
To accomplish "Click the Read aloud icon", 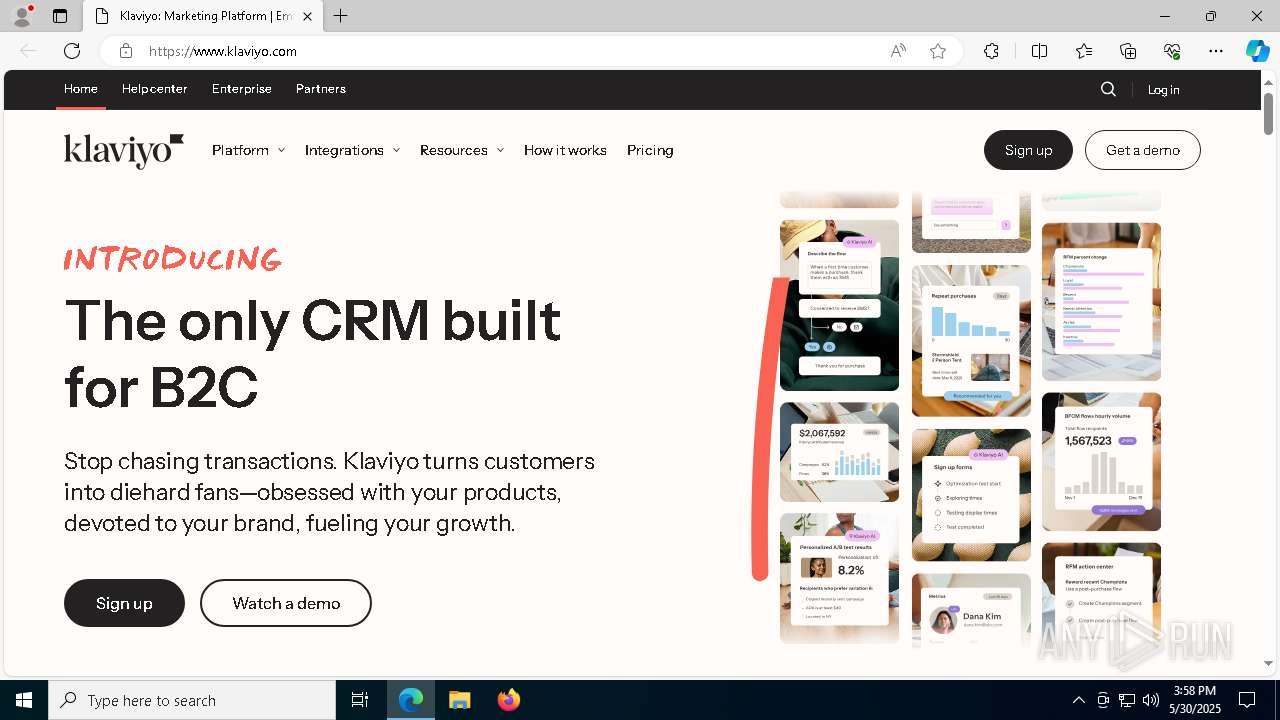I will pyautogui.click(x=898, y=51).
